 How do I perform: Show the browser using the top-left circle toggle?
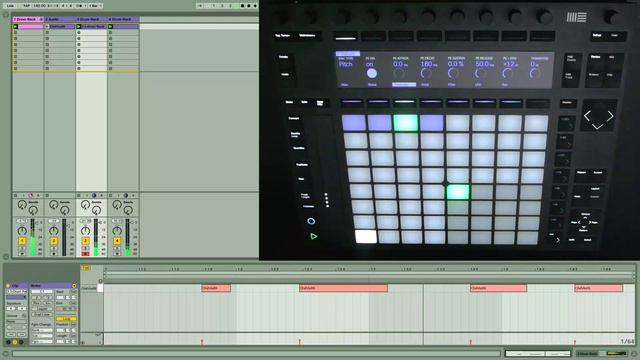click(x=6, y=15)
